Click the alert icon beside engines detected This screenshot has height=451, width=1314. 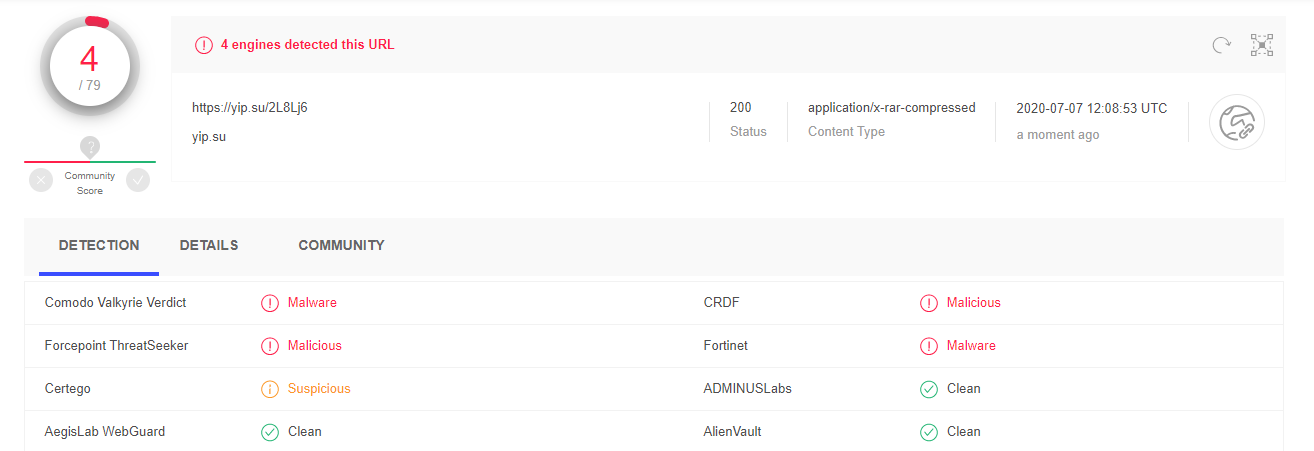point(204,45)
